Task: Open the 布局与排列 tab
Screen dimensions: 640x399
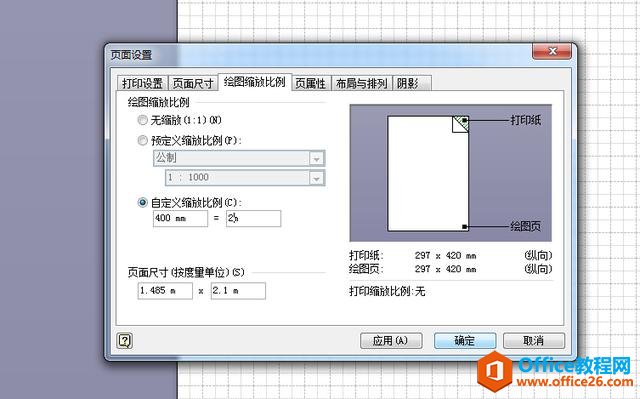Action: point(362,83)
